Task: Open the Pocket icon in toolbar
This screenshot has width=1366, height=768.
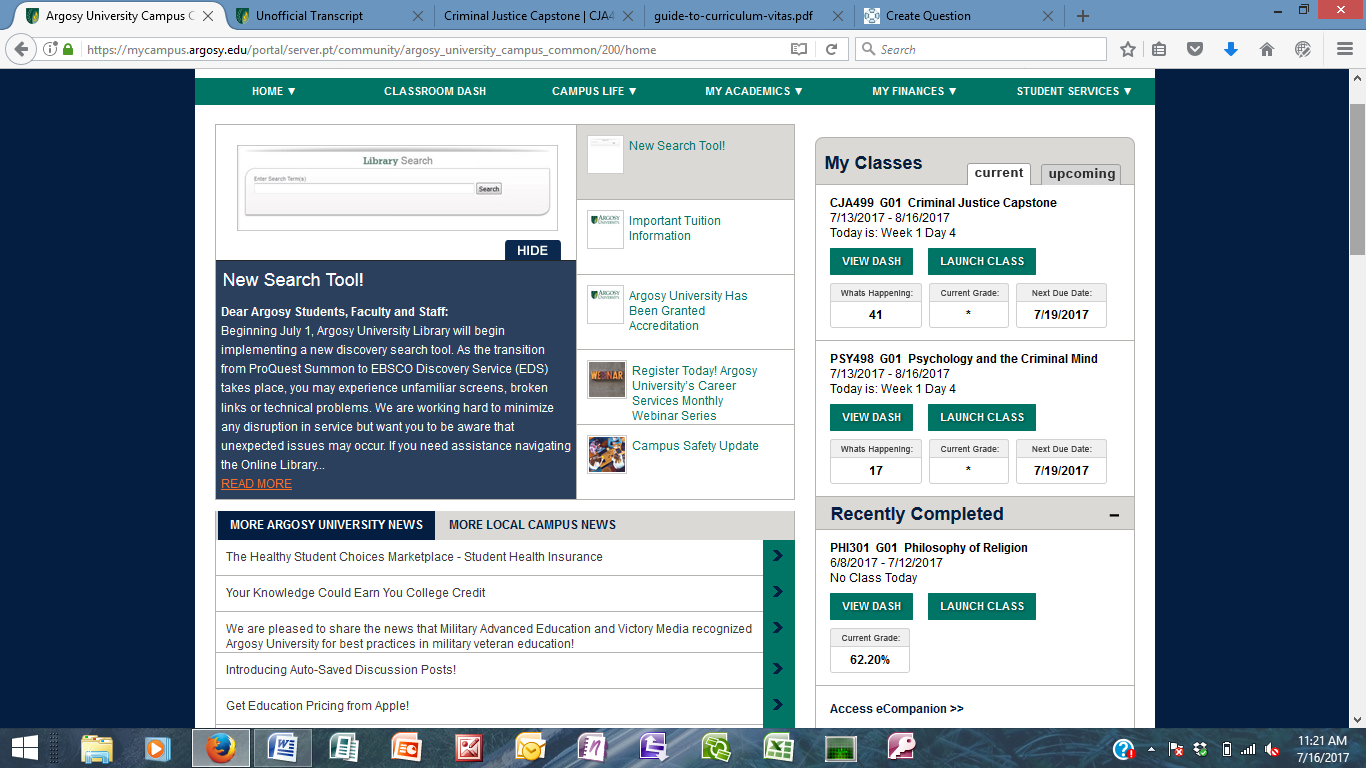Action: click(x=1195, y=49)
